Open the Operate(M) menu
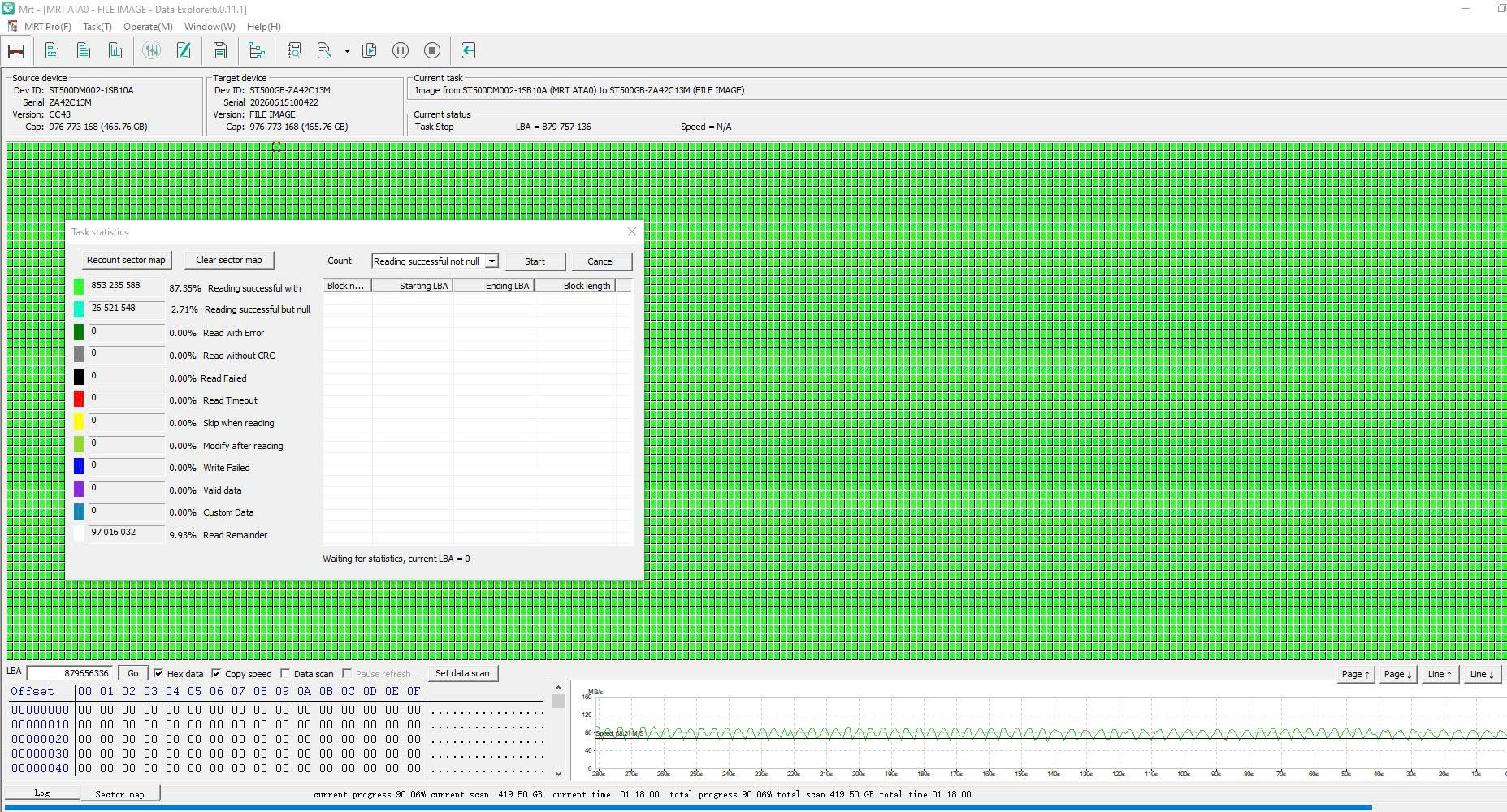Viewport: 1507px width, 812px height. tap(148, 27)
